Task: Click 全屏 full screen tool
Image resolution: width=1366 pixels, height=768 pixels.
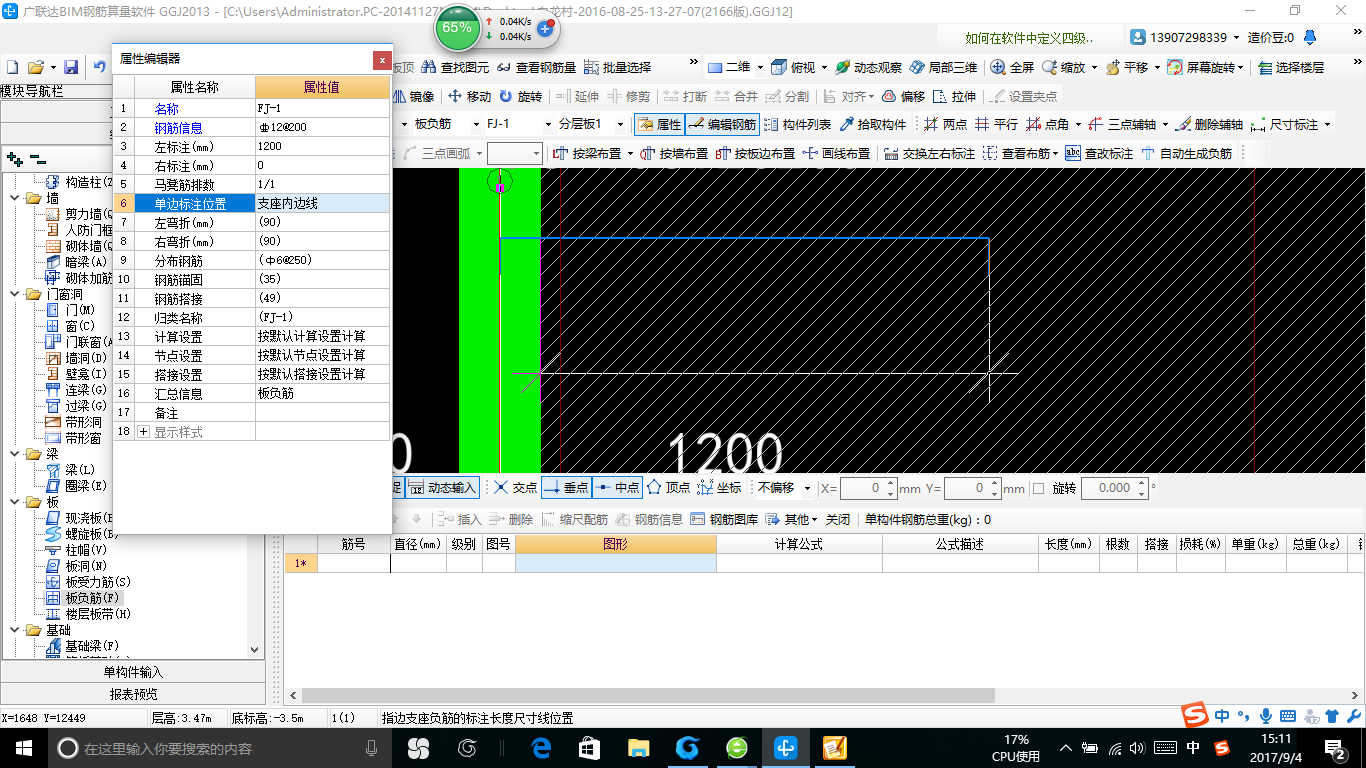Action: coord(1013,67)
